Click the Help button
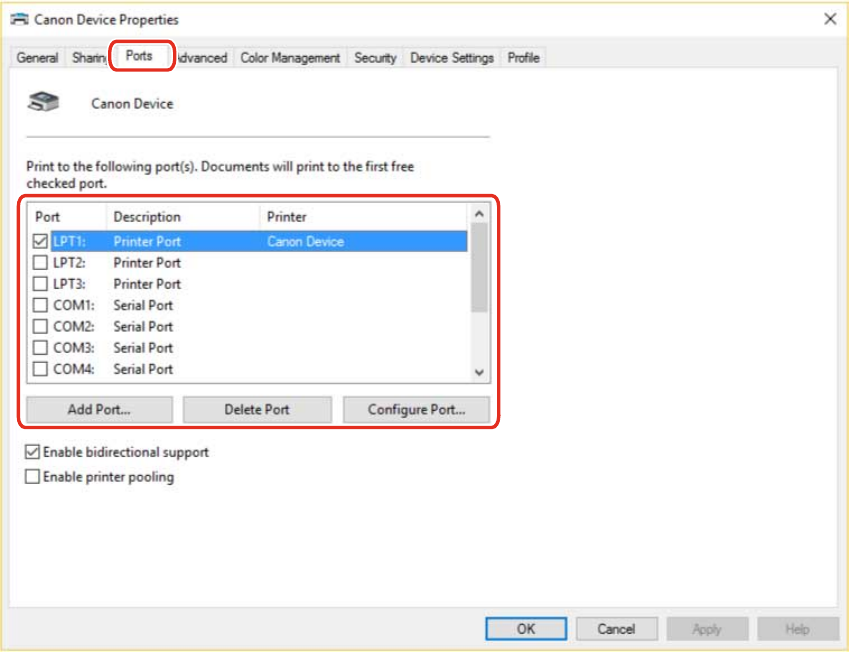The height and width of the screenshot is (652, 849). pyautogui.click(x=798, y=629)
